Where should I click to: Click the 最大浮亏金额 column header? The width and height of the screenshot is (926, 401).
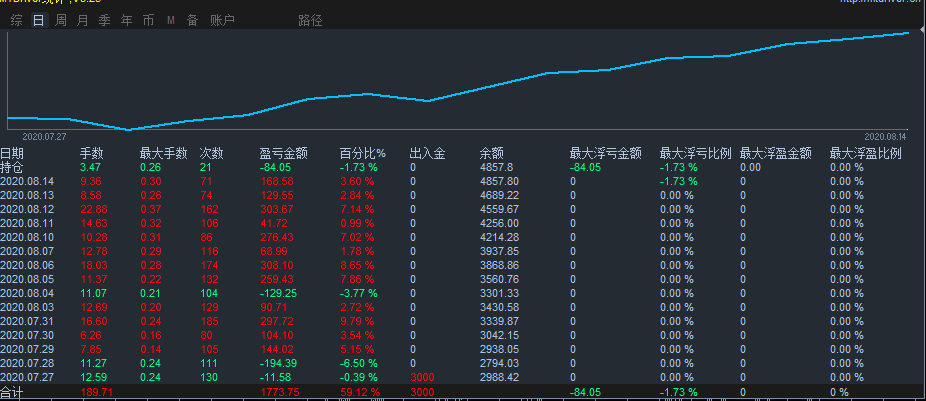coord(605,154)
